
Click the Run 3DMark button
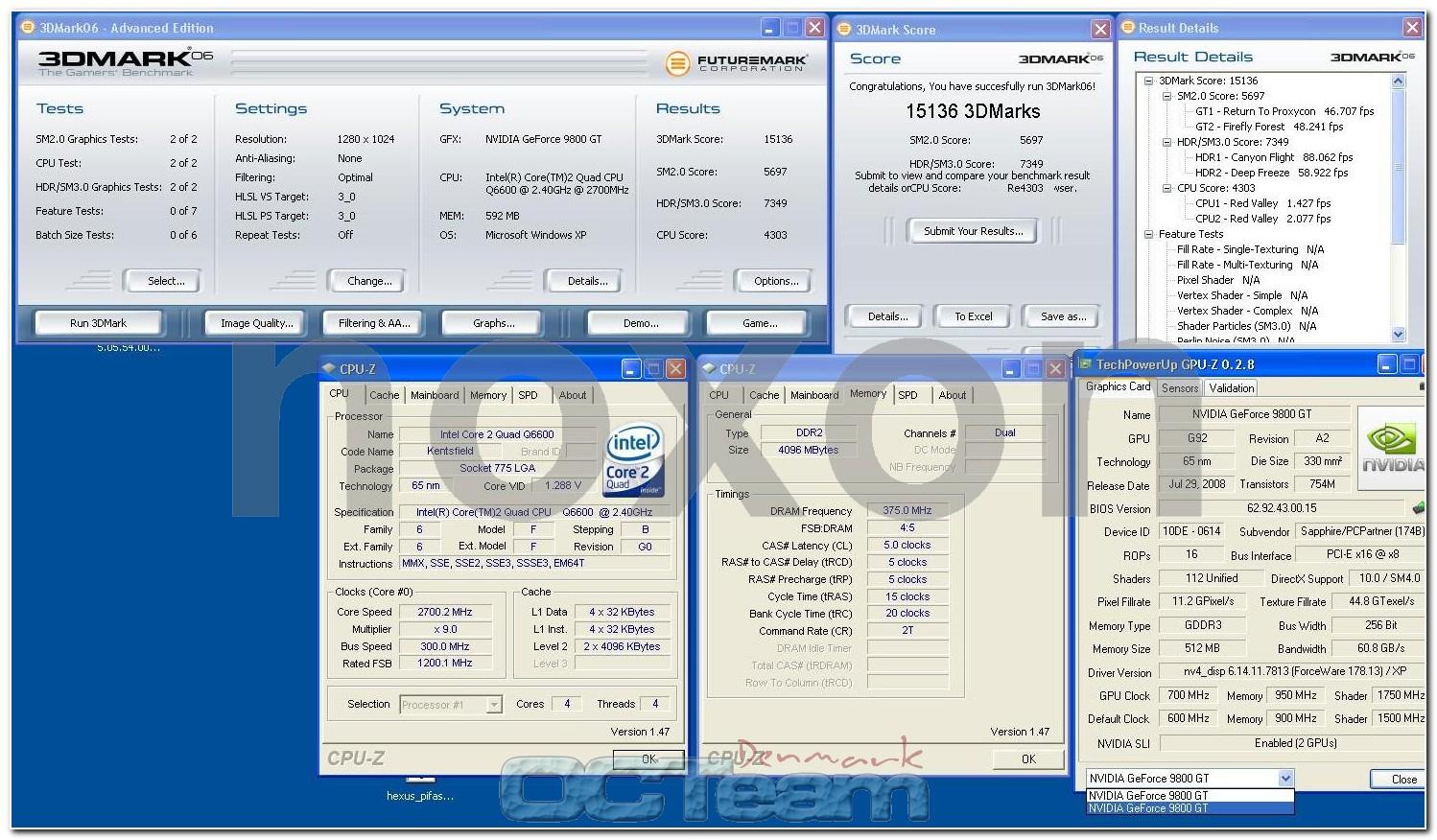pyautogui.click(x=98, y=323)
